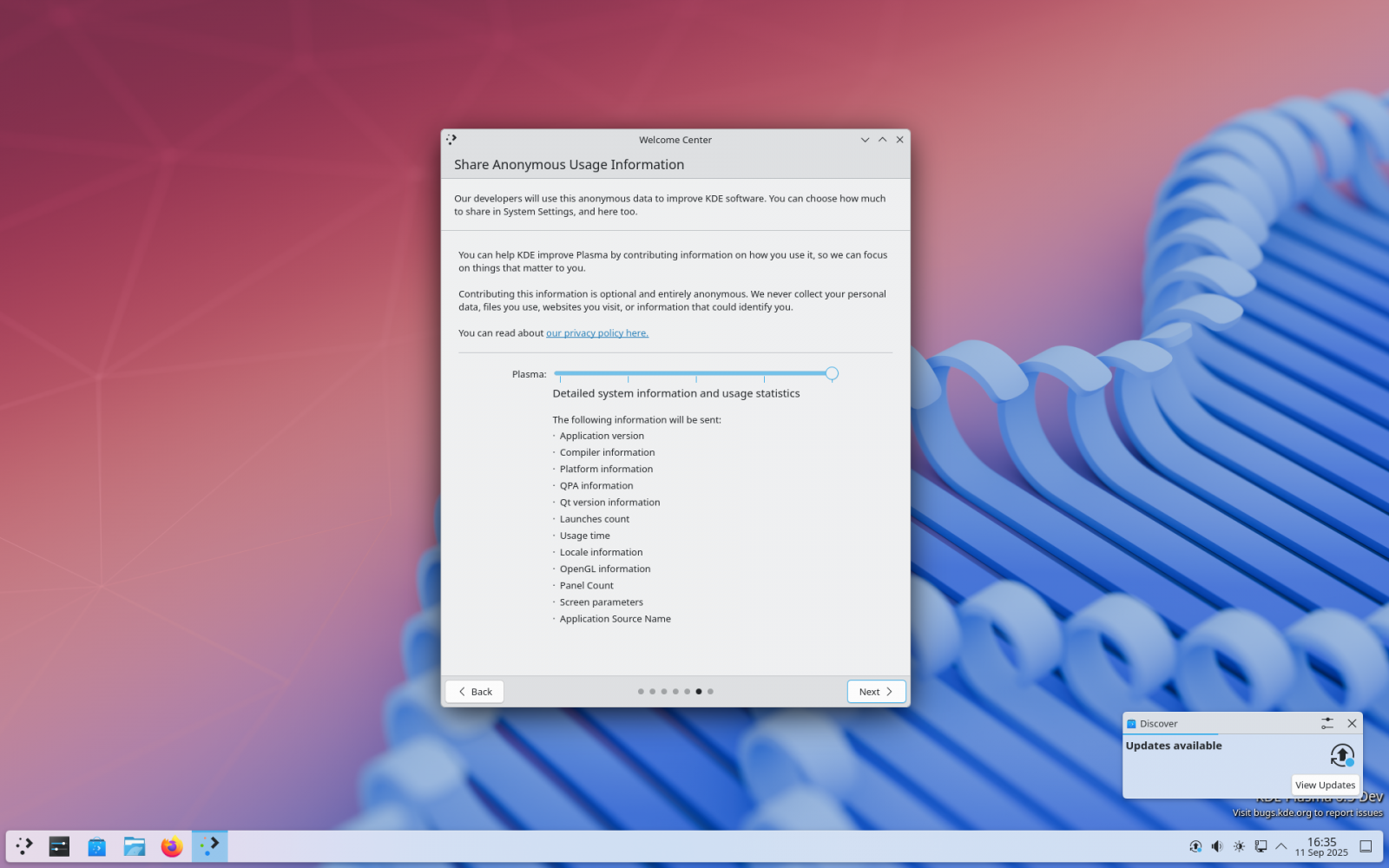Open Discover software center from taskbar

pos(96,846)
